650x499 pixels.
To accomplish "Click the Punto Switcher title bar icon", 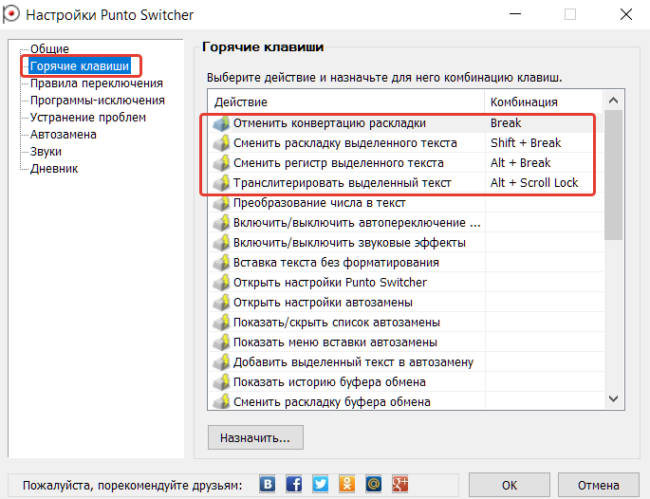I will click(x=11, y=14).
